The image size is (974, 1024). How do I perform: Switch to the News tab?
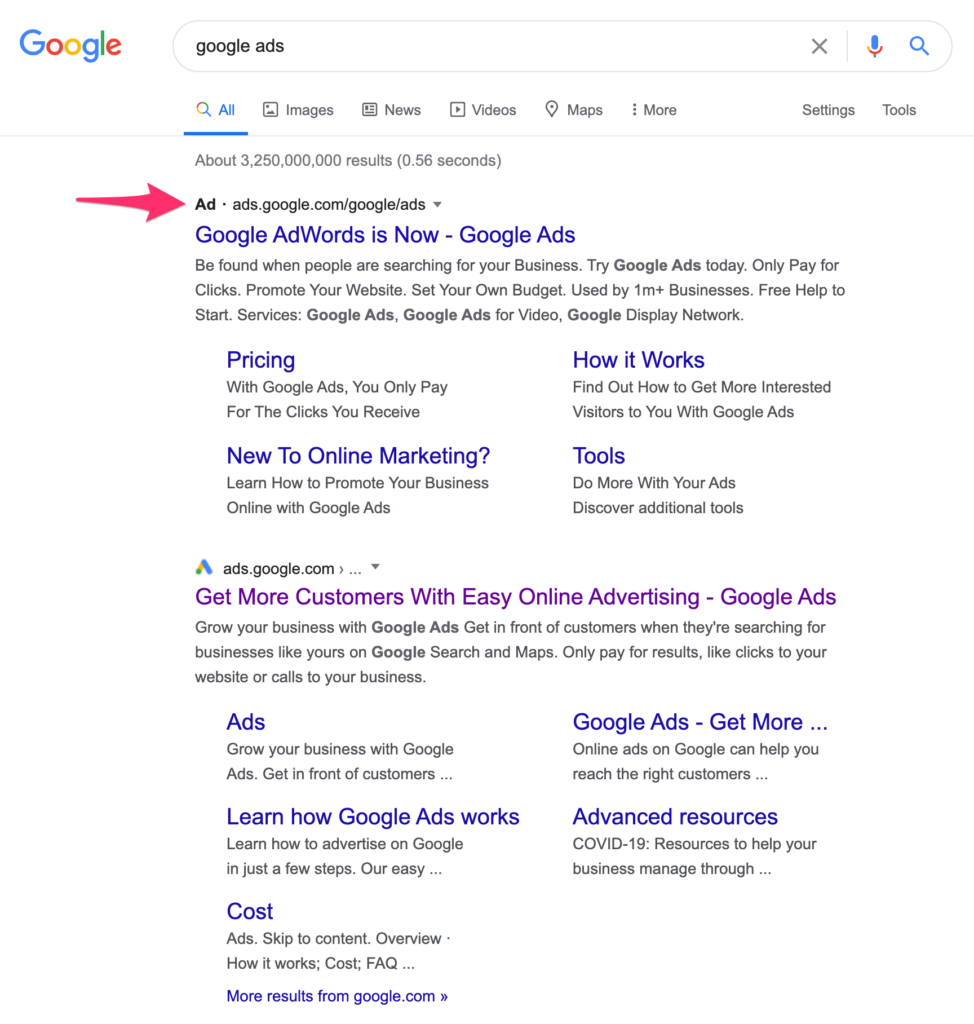(391, 110)
